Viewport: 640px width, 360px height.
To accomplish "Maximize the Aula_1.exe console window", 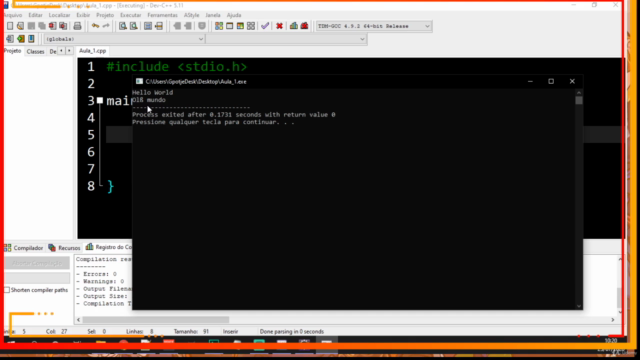I will (x=551, y=82).
